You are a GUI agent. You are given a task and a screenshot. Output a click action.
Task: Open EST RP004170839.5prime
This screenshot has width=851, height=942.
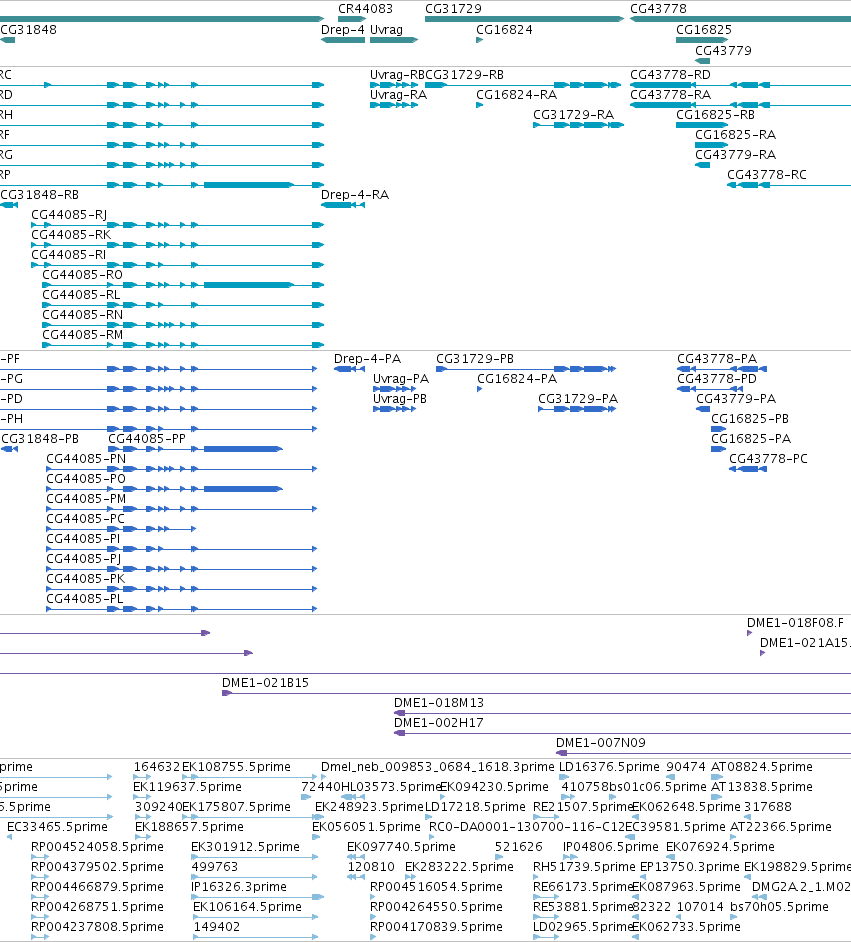[x=436, y=927]
